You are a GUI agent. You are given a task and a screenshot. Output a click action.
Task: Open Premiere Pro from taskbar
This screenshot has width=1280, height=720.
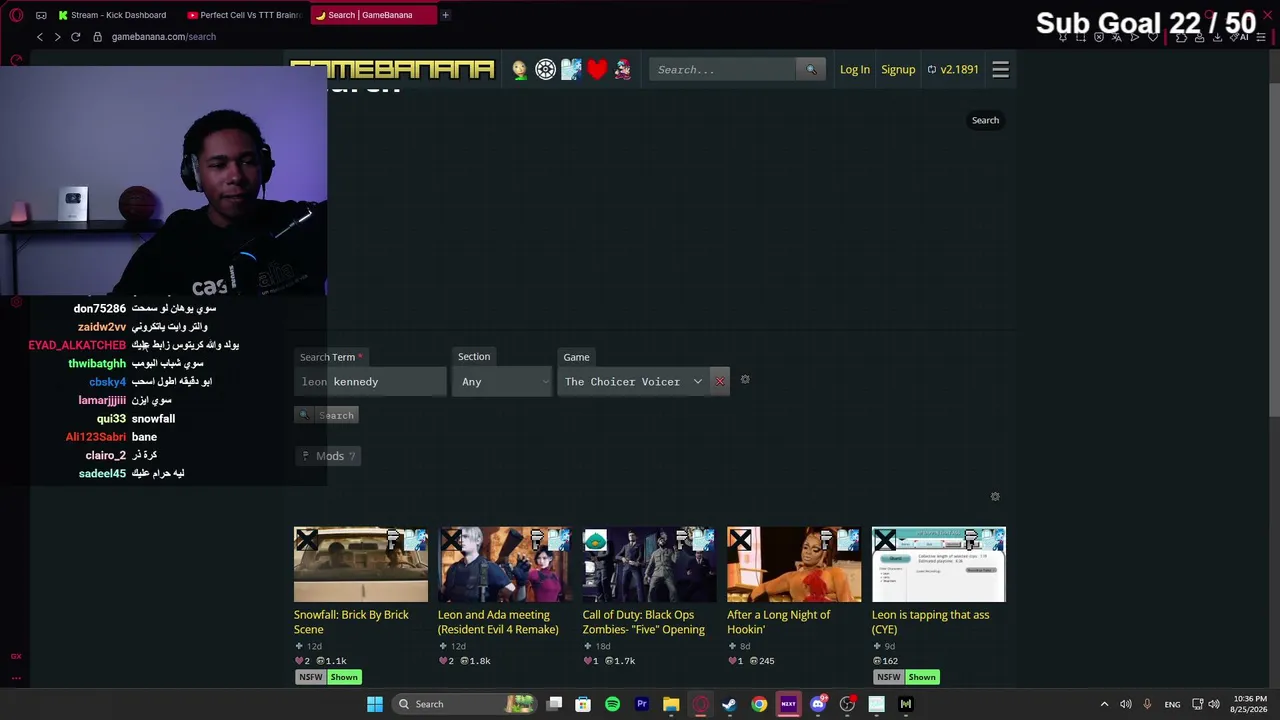click(x=642, y=704)
